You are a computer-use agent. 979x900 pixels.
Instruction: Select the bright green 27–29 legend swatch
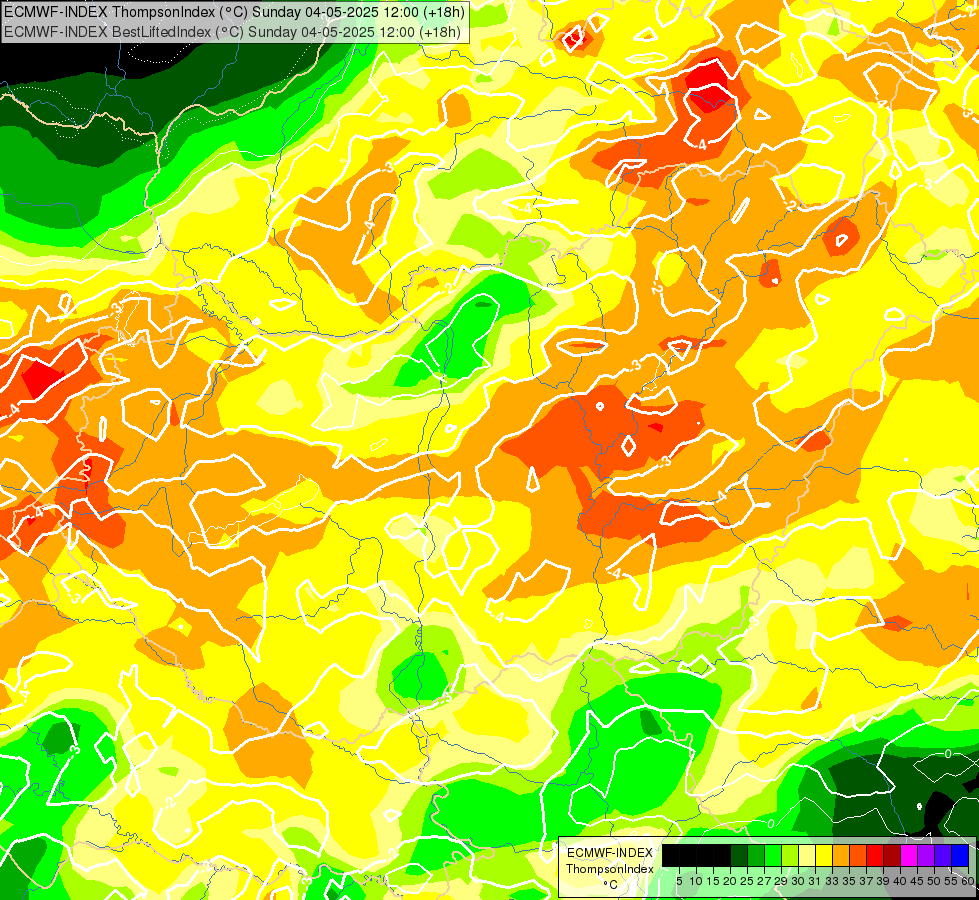click(773, 856)
